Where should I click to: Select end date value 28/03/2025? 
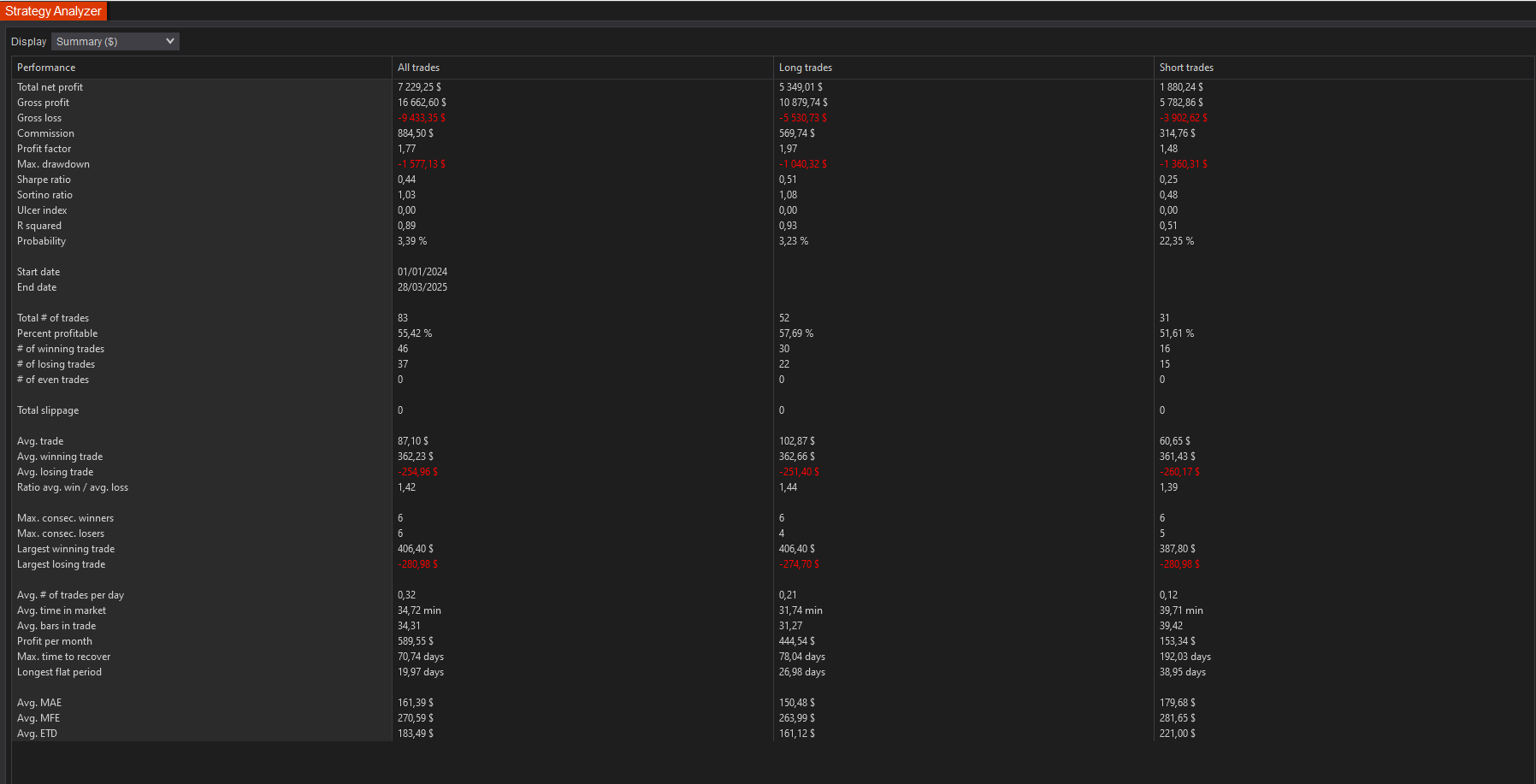pyautogui.click(x=422, y=287)
